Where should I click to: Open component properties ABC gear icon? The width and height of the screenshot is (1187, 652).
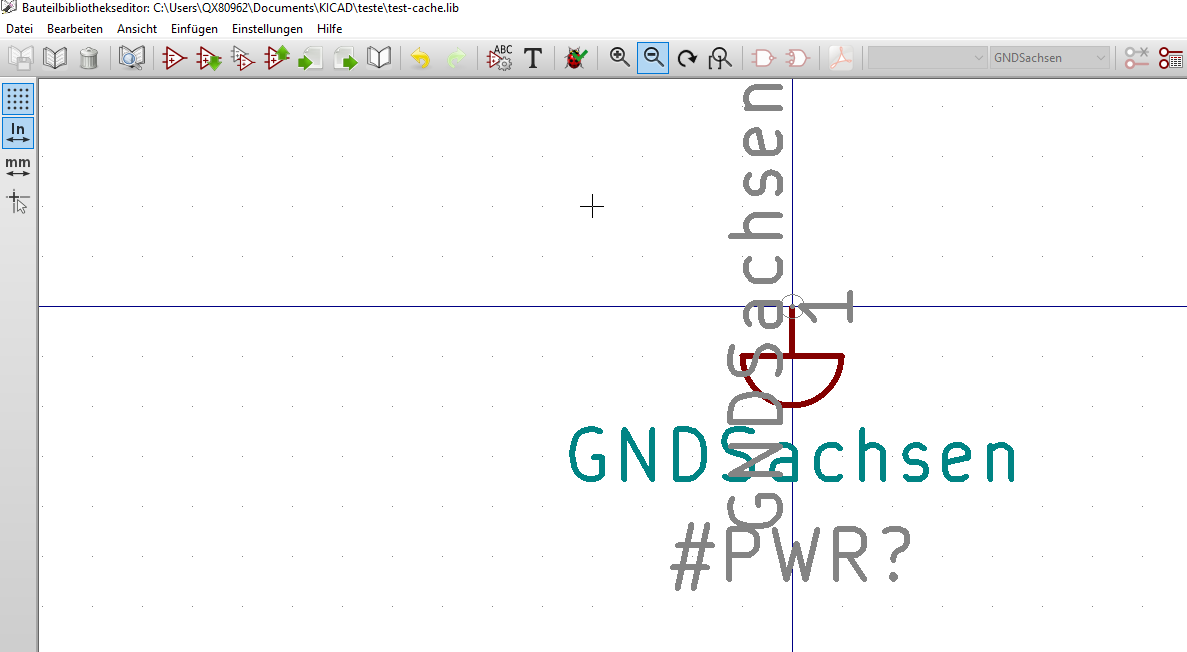click(500, 58)
